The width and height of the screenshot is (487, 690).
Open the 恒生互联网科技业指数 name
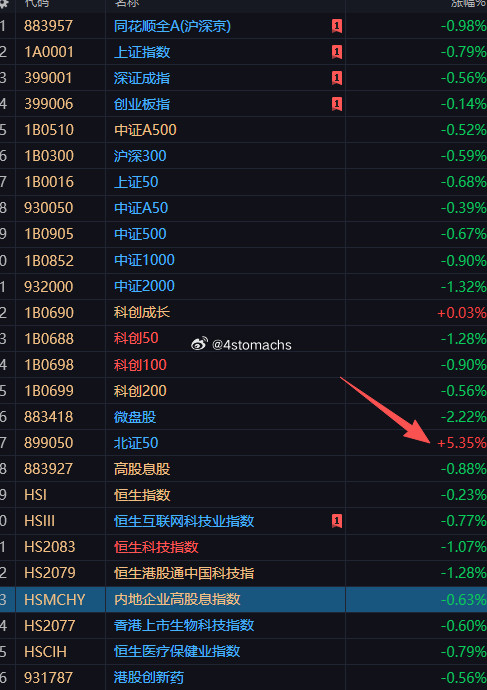pyautogui.click(x=184, y=521)
